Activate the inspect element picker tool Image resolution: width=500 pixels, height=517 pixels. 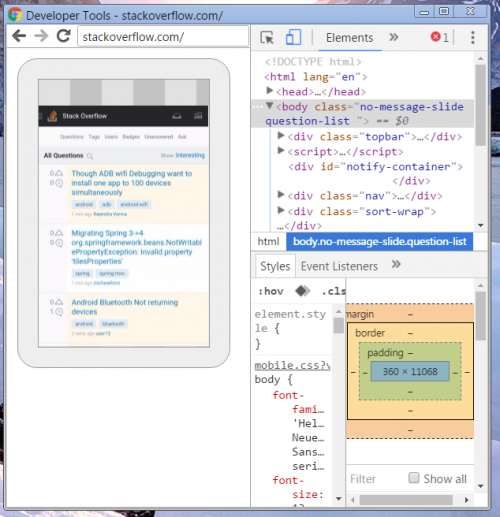pyautogui.click(x=267, y=37)
